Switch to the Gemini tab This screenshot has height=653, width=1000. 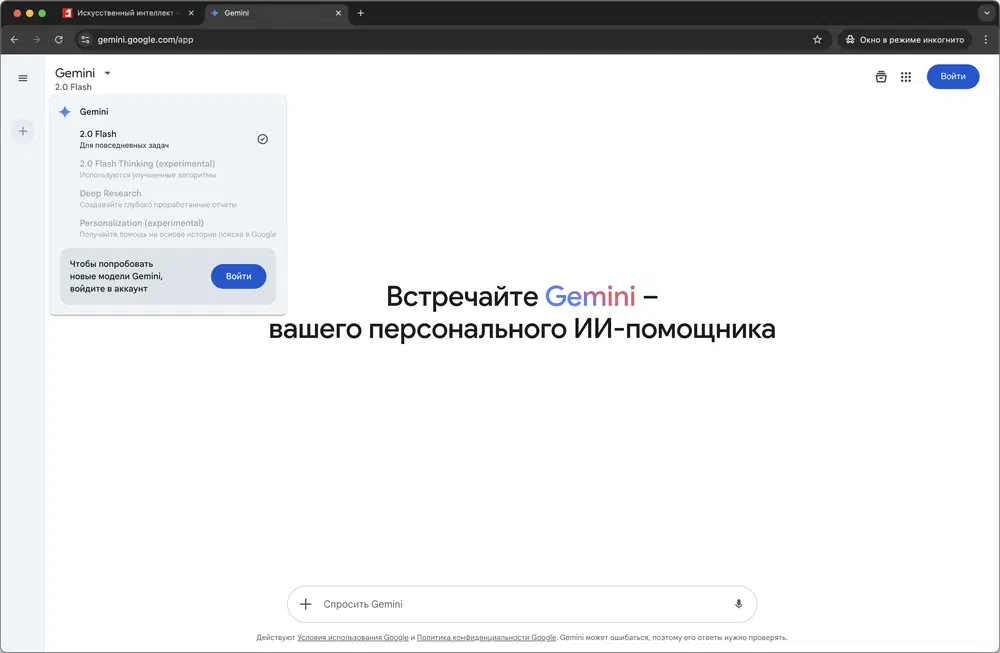pos(275,13)
